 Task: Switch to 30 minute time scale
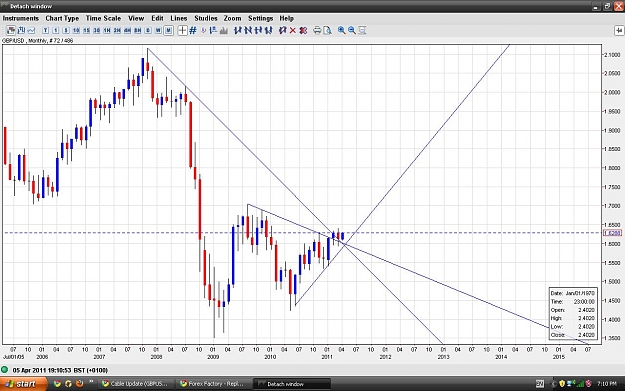coord(97,30)
